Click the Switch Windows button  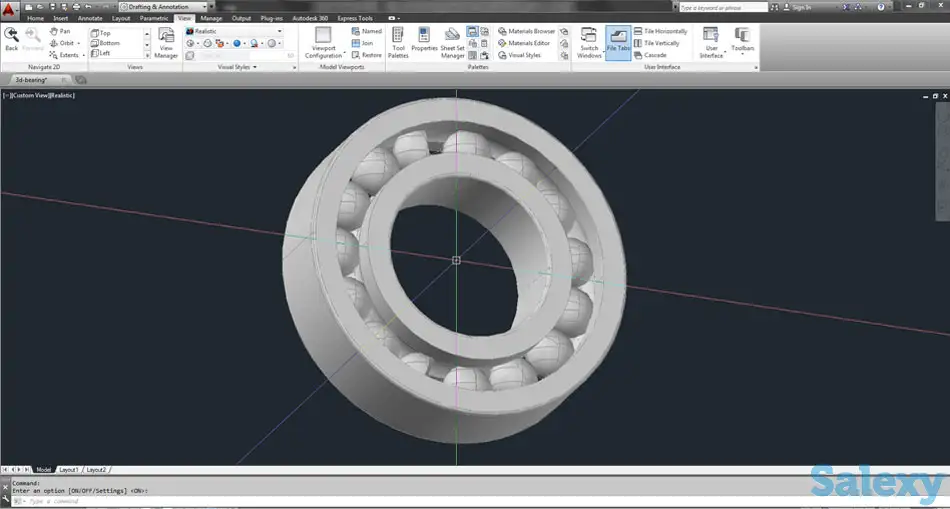point(589,43)
